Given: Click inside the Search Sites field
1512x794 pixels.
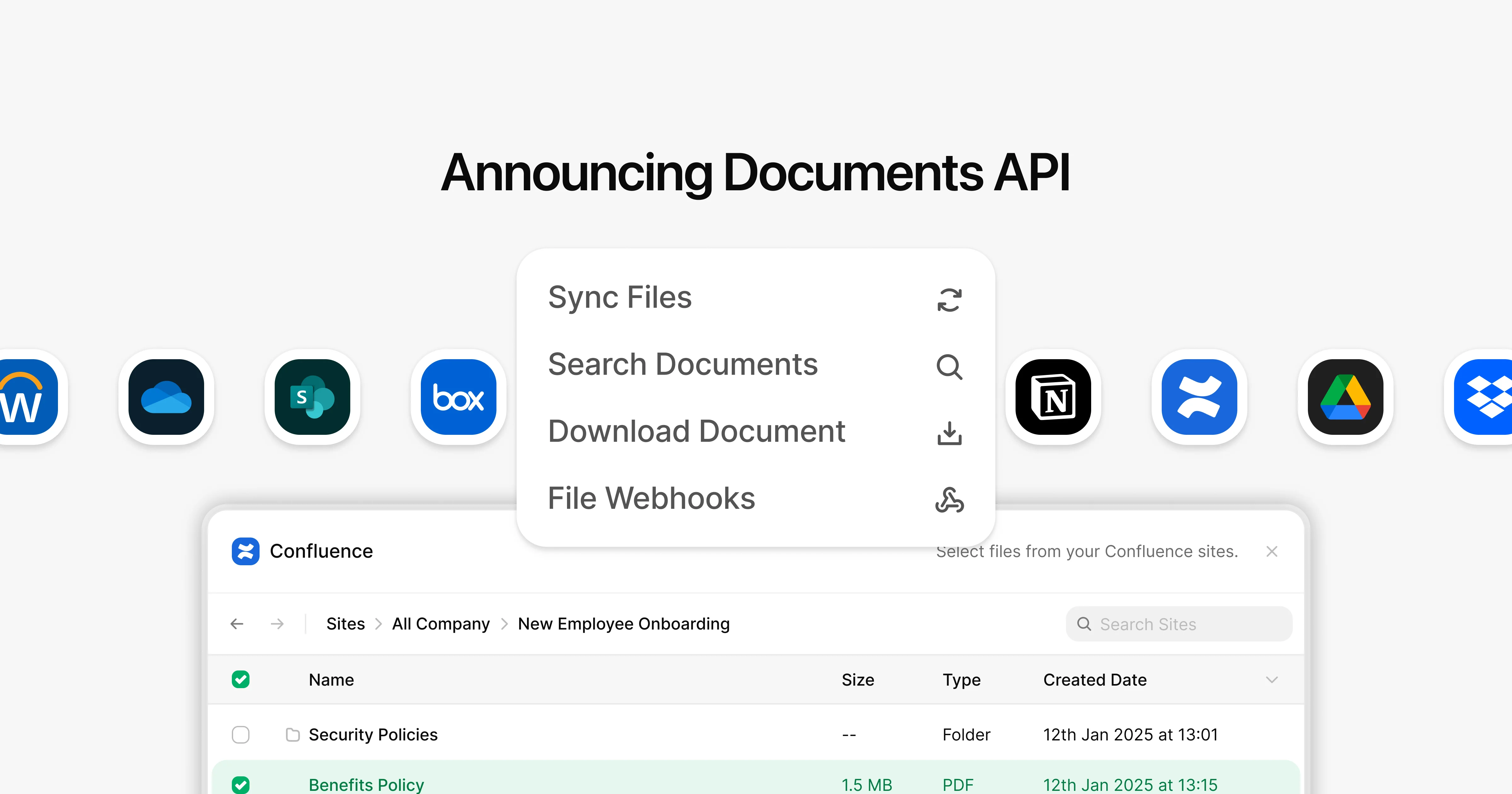Looking at the screenshot, I should [1177, 624].
